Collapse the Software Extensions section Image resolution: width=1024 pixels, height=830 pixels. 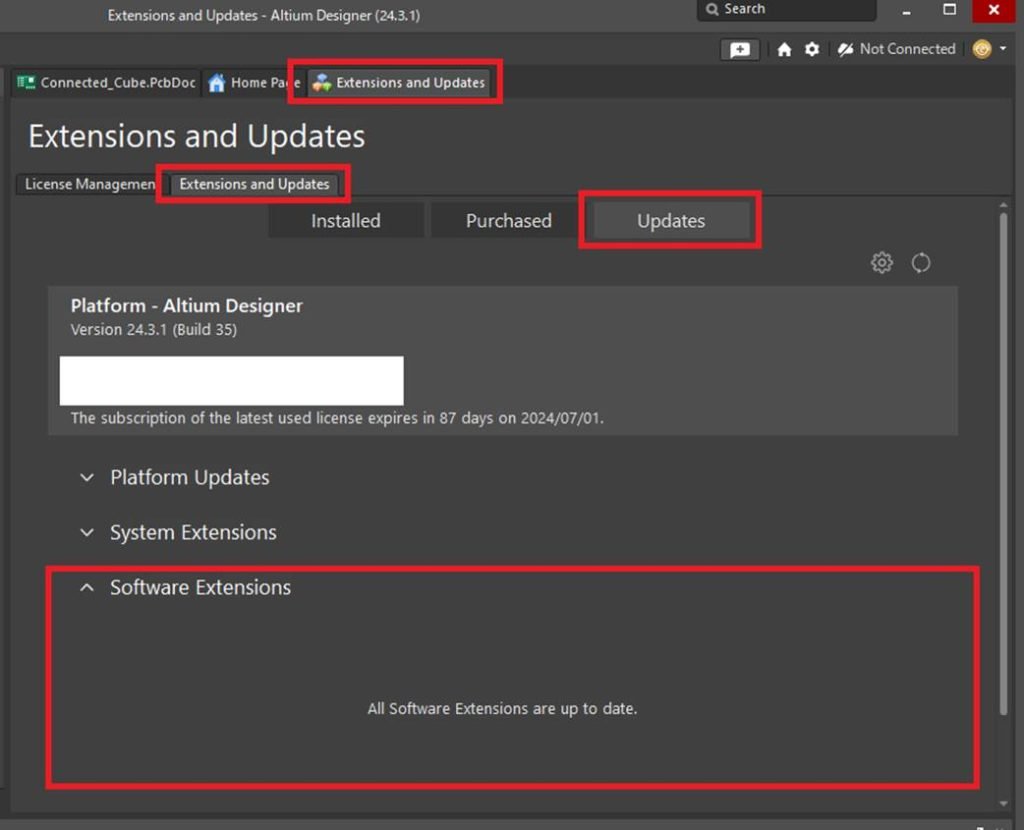pos(86,587)
